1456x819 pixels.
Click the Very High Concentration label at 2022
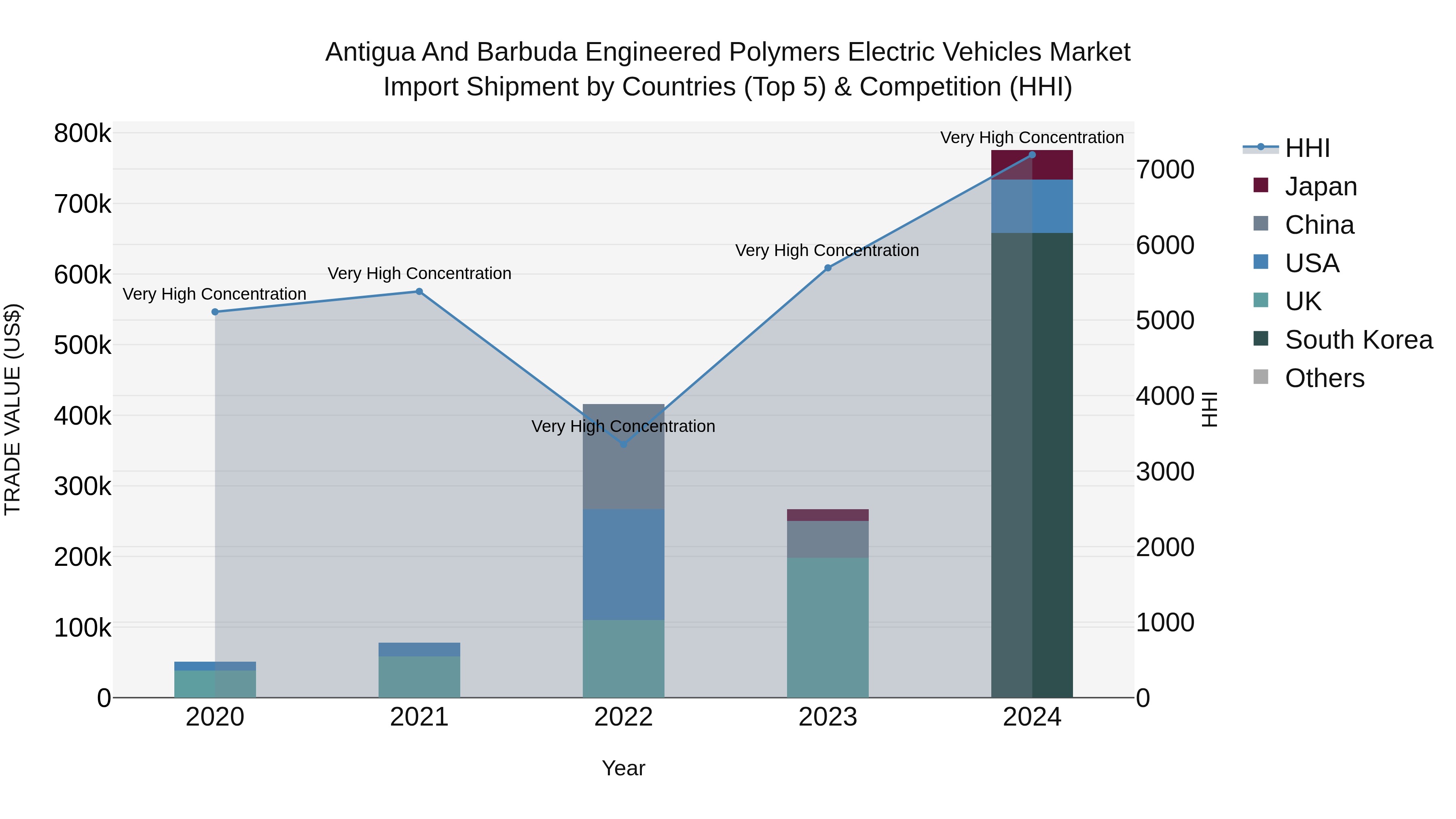pos(623,426)
